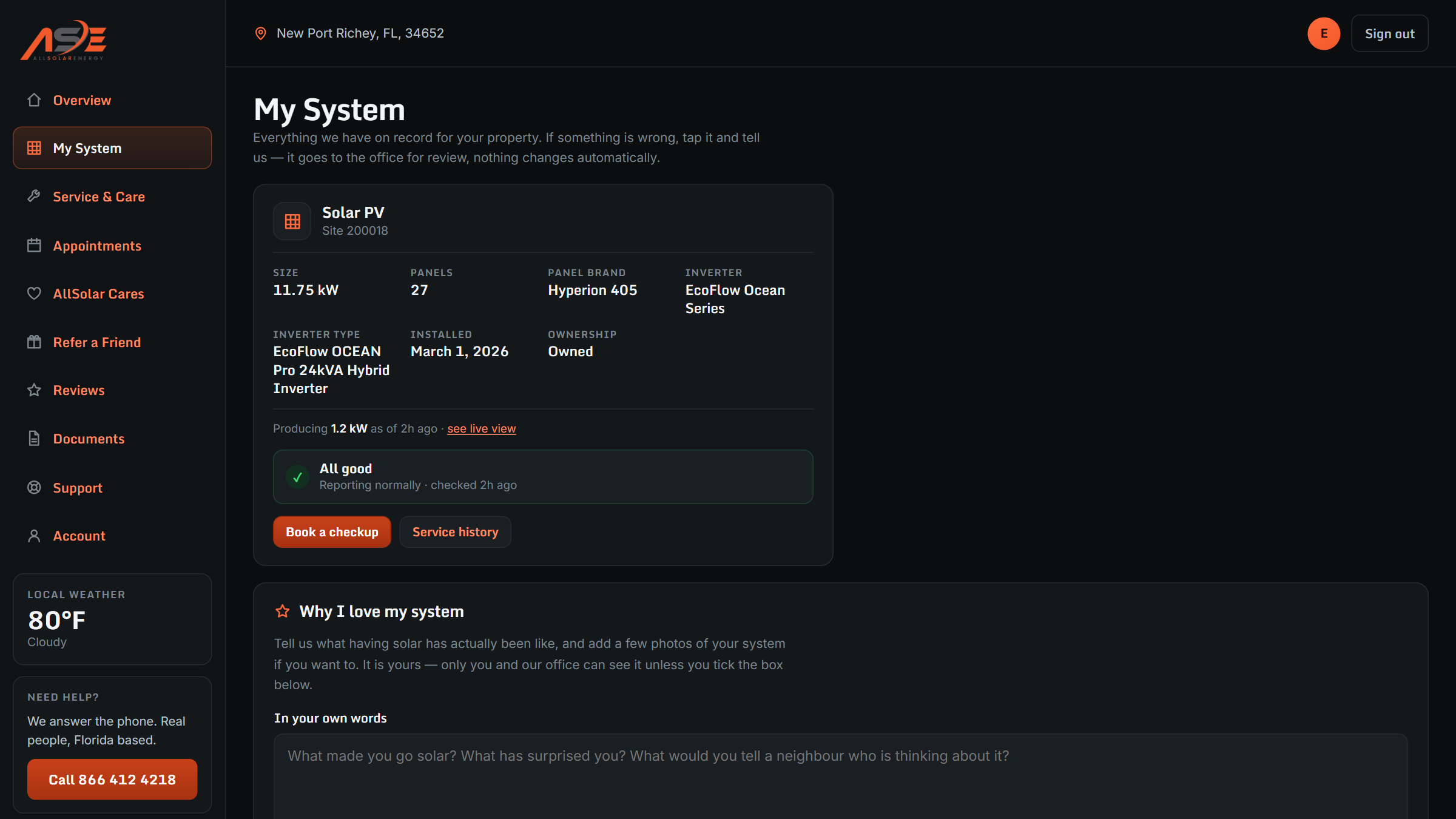Open Account settings page
1456x819 pixels.
point(112,536)
